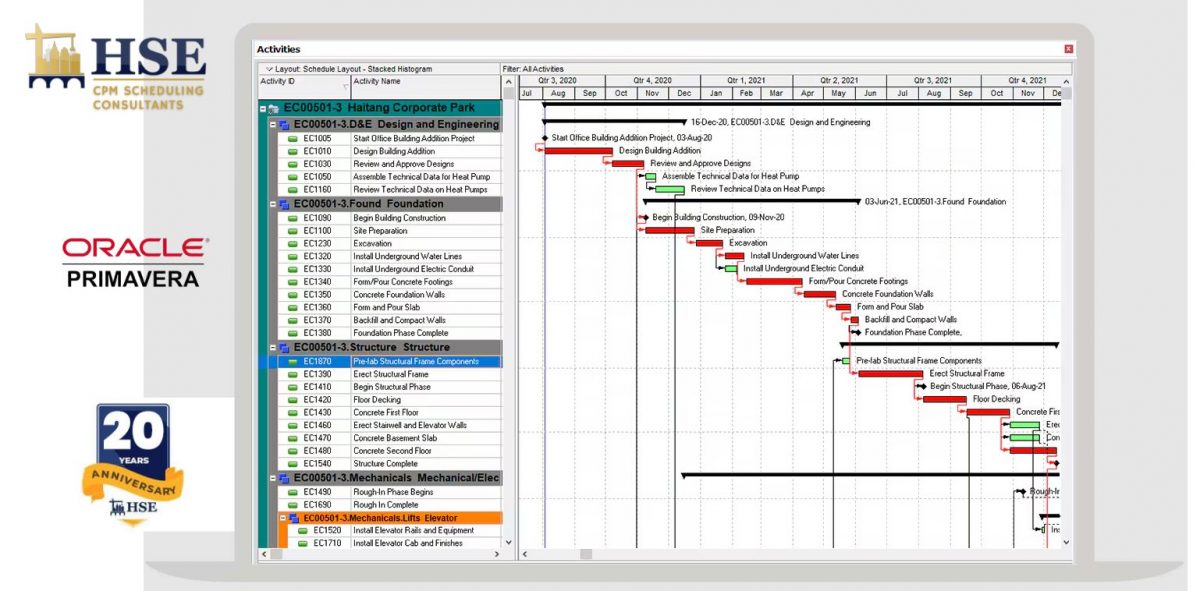1200x591 pixels.
Task: Click the table scroll-down arrow
Action: coord(508,543)
